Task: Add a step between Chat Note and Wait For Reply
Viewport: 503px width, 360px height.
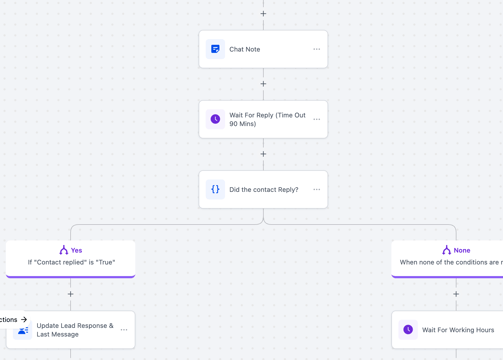Action: 263,84
